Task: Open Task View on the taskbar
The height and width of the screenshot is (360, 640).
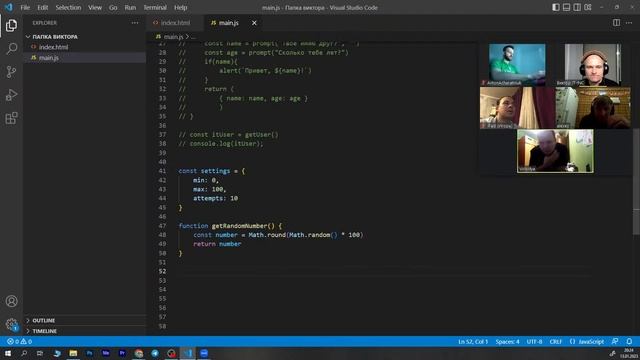Action: (x=40, y=353)
